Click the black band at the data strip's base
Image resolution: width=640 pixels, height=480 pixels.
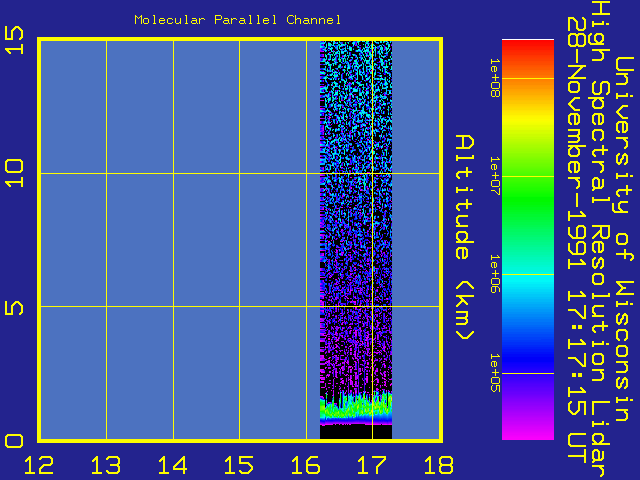pos(356,432)
